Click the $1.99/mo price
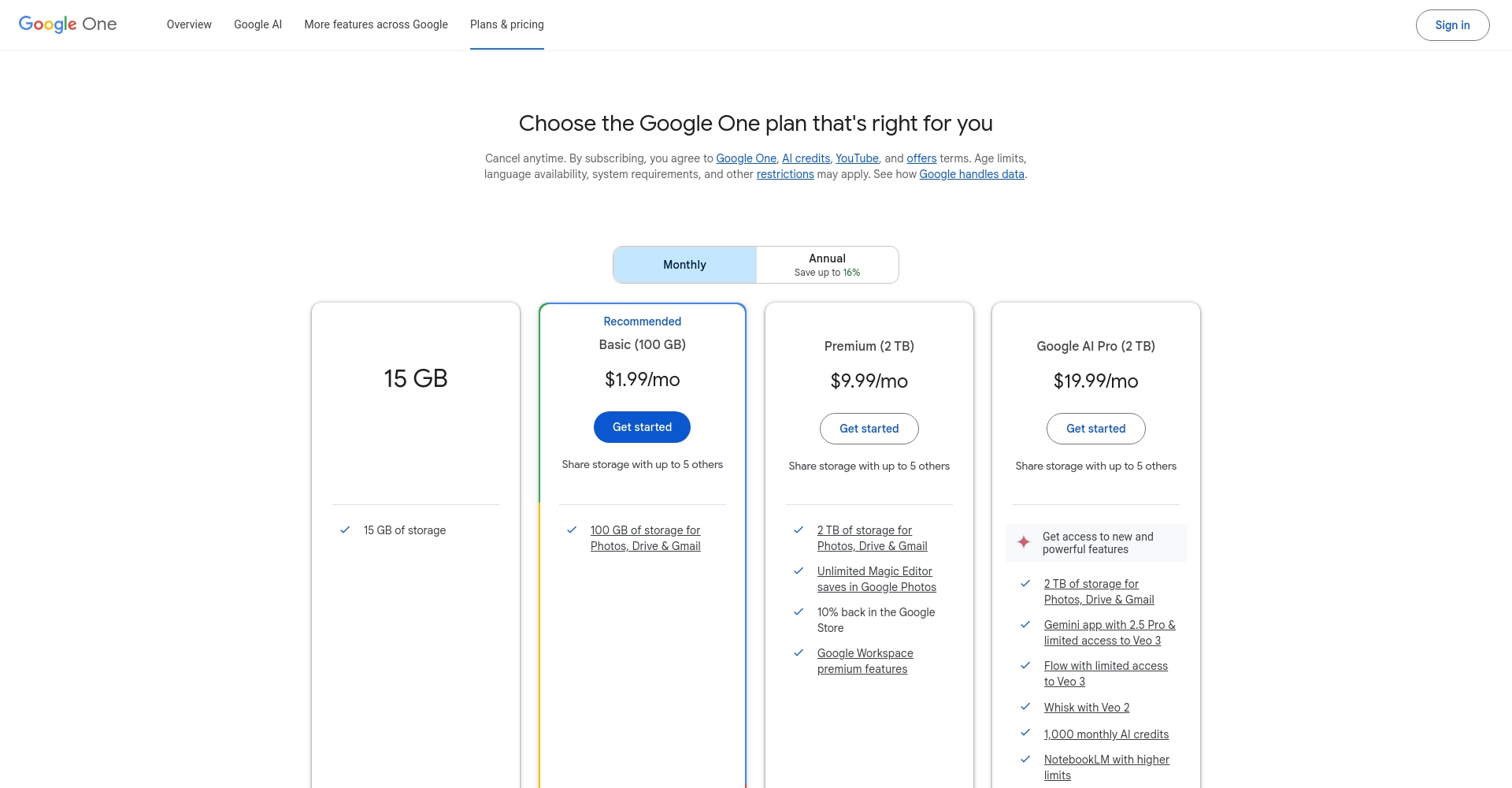Viewport: 1512px width, 788px height. pos(642,379)
